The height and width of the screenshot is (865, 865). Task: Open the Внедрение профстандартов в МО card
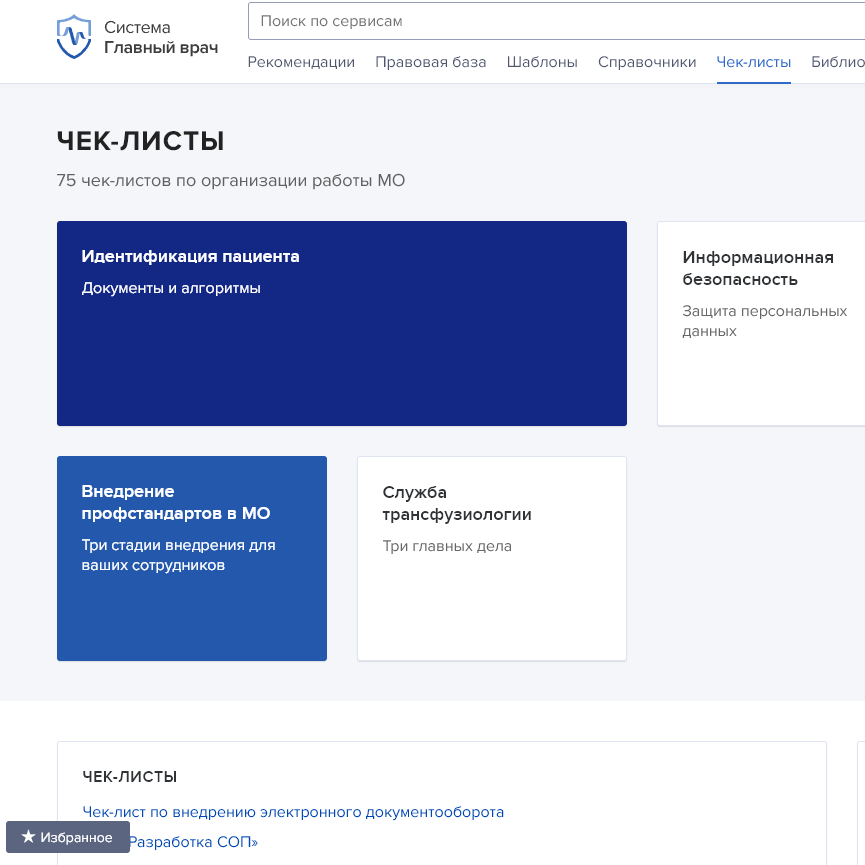(x=192, y=558)
